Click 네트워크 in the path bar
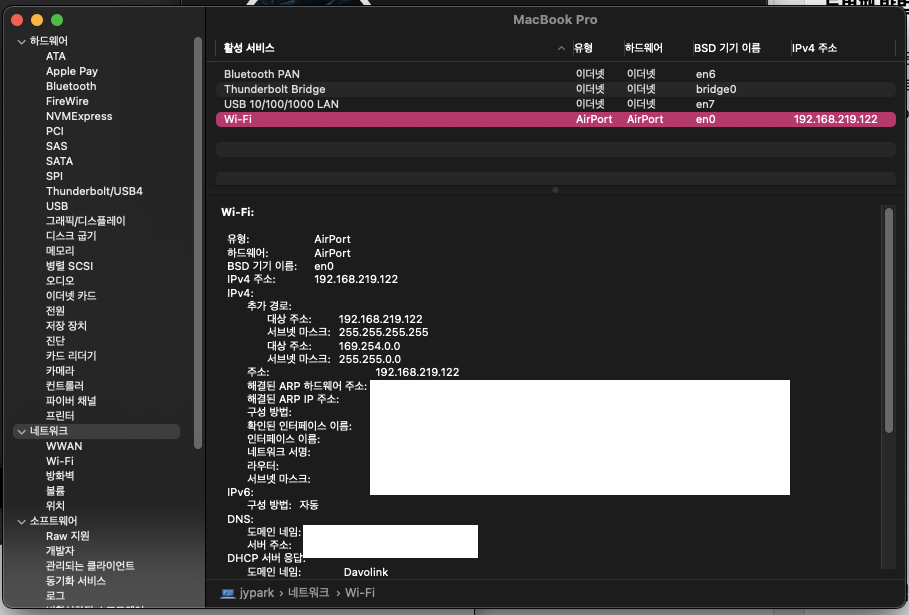 point(308,593)
